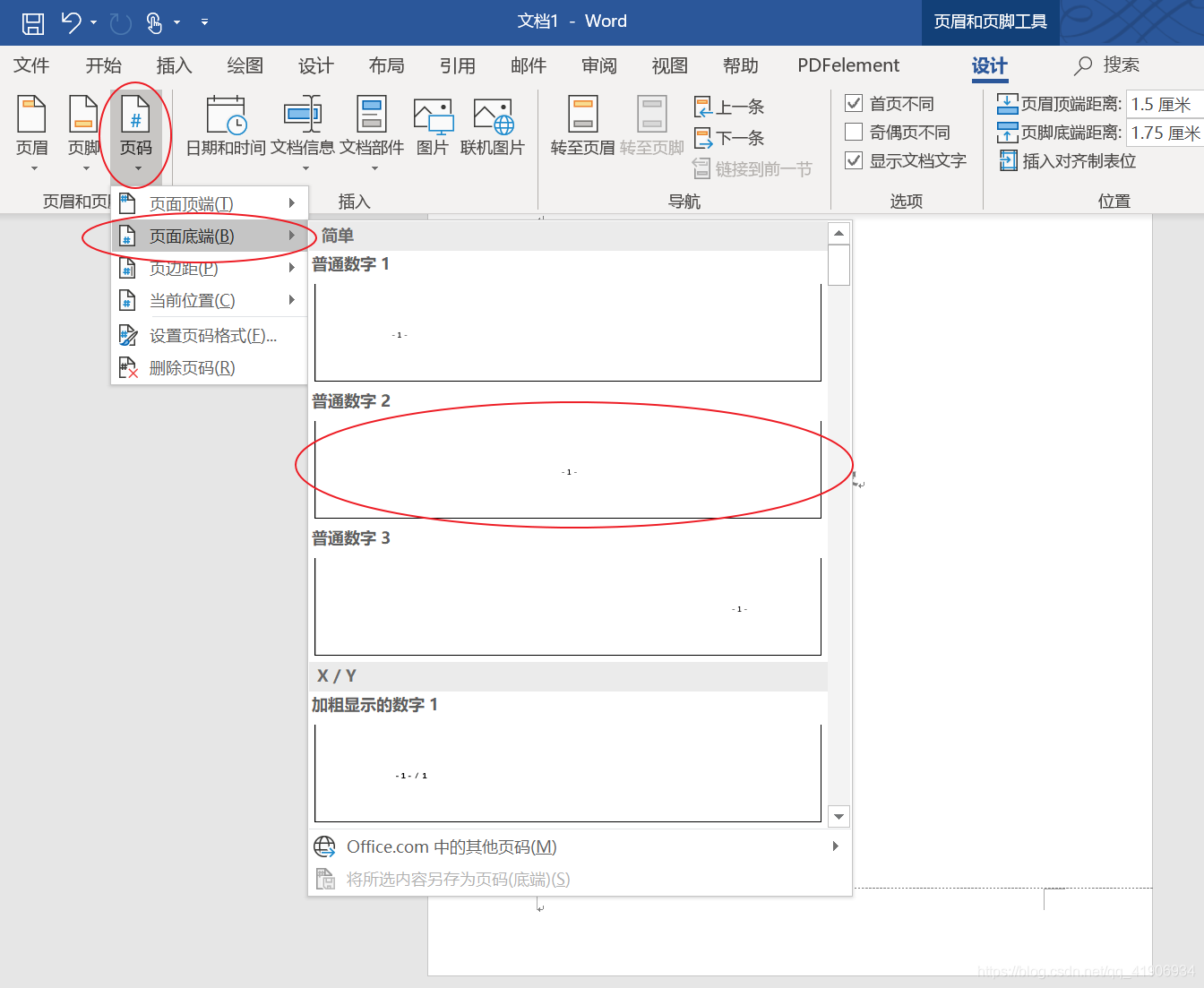Switch to the 绘图 Draw tab

point(245,65)
